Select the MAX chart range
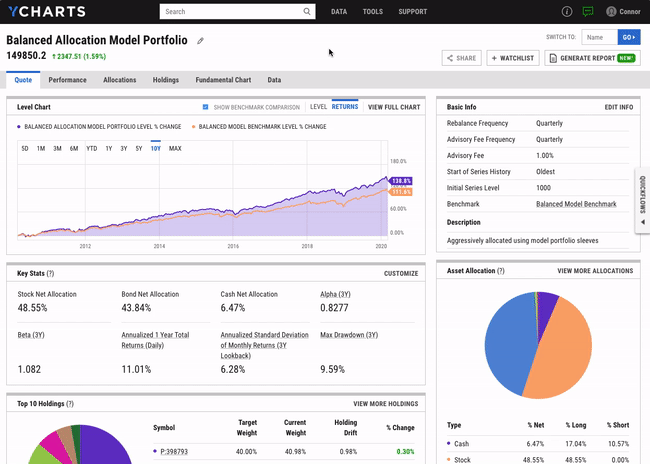This screenshot has width=650, height=464. tap(175, 148)
